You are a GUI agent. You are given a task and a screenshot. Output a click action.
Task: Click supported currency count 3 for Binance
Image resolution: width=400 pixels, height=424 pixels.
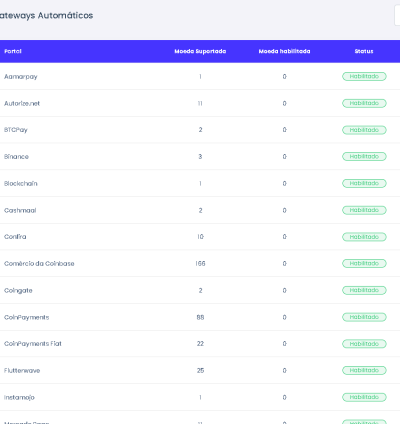click(200, 157)
